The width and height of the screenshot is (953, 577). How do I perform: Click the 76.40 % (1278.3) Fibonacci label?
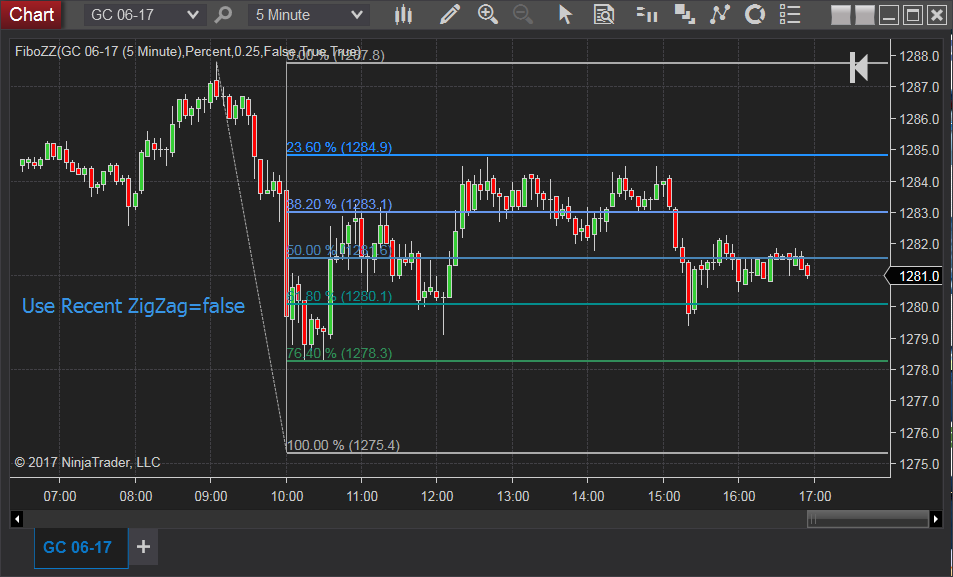click(339, 353)
